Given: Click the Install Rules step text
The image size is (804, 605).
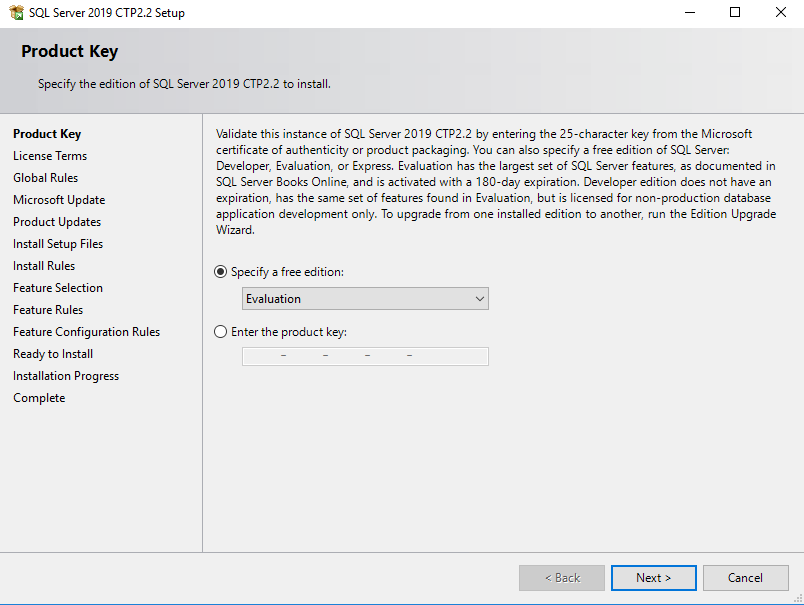Looking at the screenshot, I should coord(44,266).
